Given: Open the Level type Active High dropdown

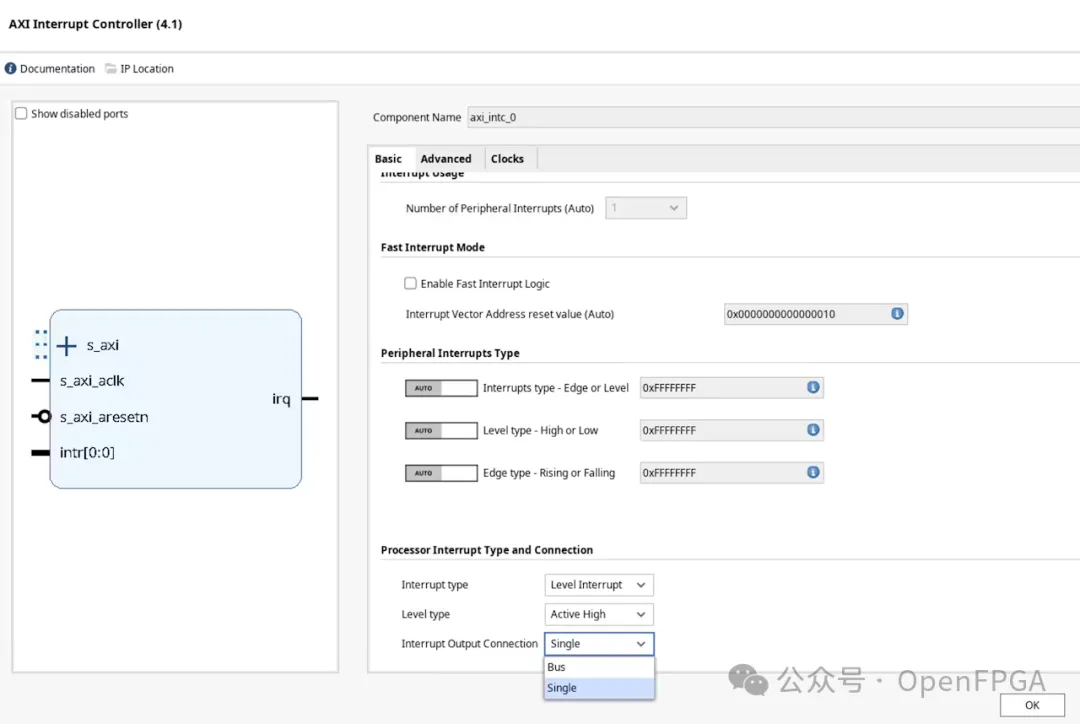Looking at the screenshot, I should click(x=599, y=614).
